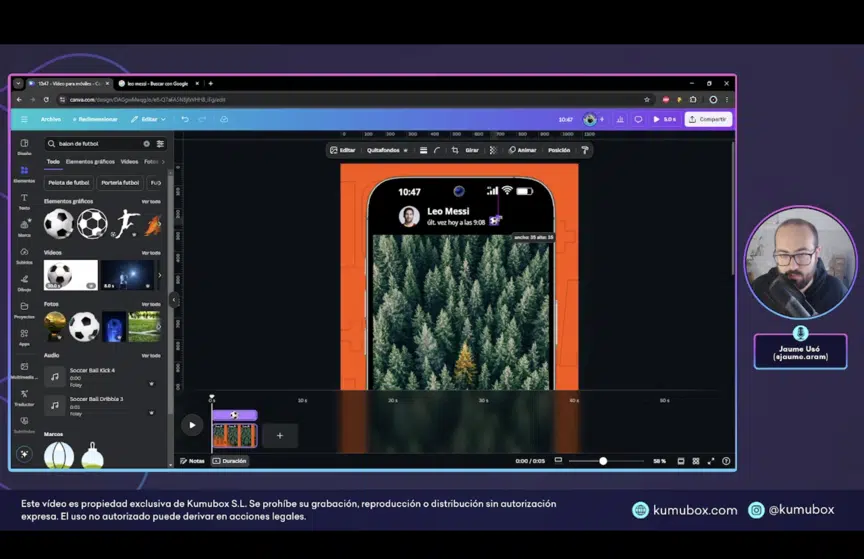Screen dimensions: 864x559
Task: Undo the last action
Action: [185, 119]
